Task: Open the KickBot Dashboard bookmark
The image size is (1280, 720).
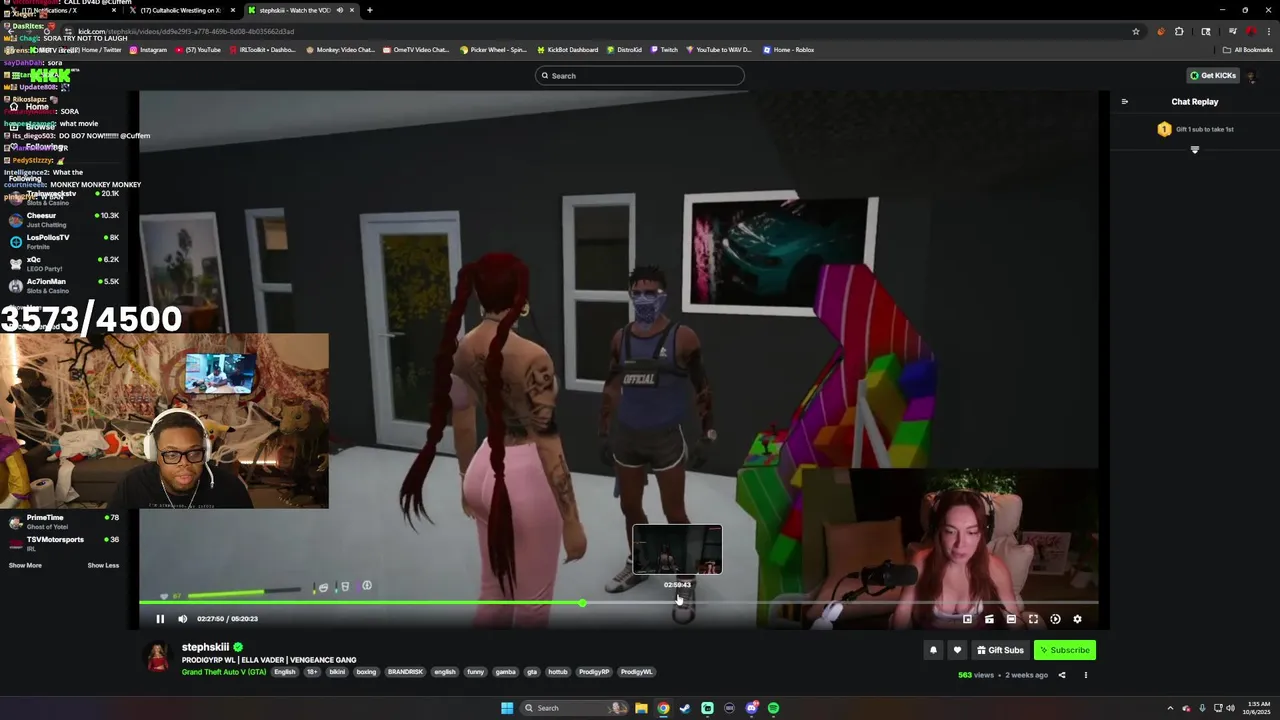Action: tap(568, 50)
